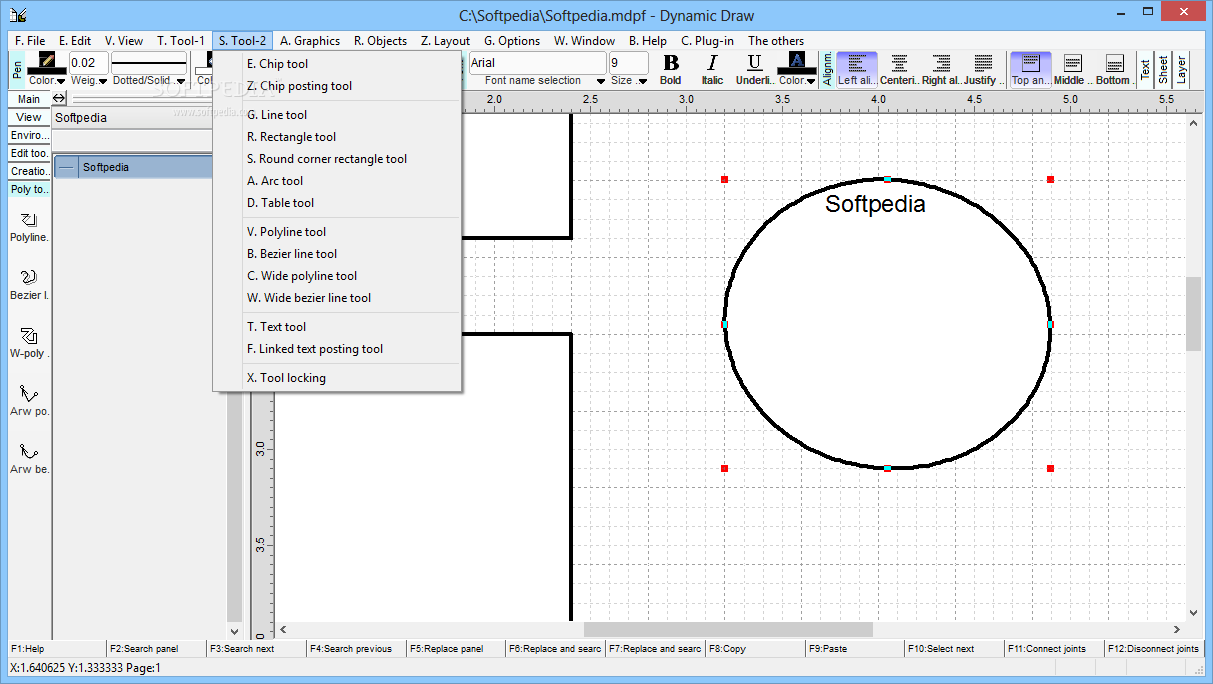This screenshot has height=684, width=1213.
Task: Click the F9:Paste function key button
Action: point(855,649)
